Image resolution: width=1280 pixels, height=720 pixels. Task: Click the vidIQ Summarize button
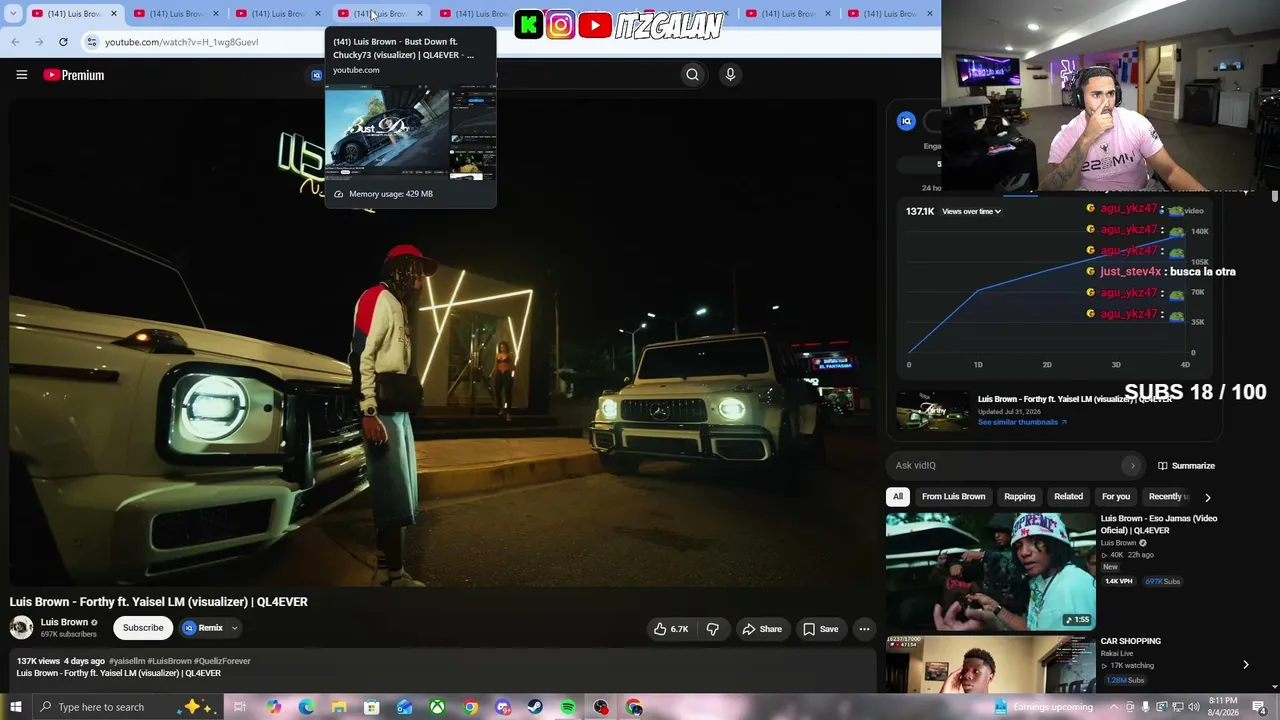click(x=1186, y=465)
